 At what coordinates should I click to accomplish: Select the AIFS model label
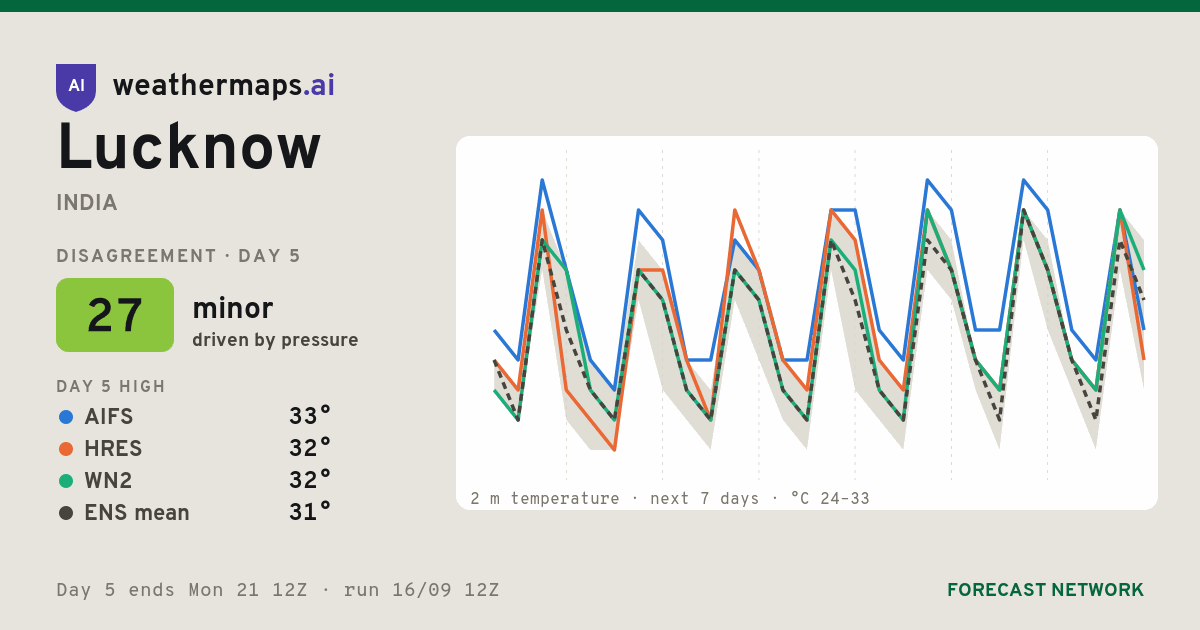(x=109, y=416)
